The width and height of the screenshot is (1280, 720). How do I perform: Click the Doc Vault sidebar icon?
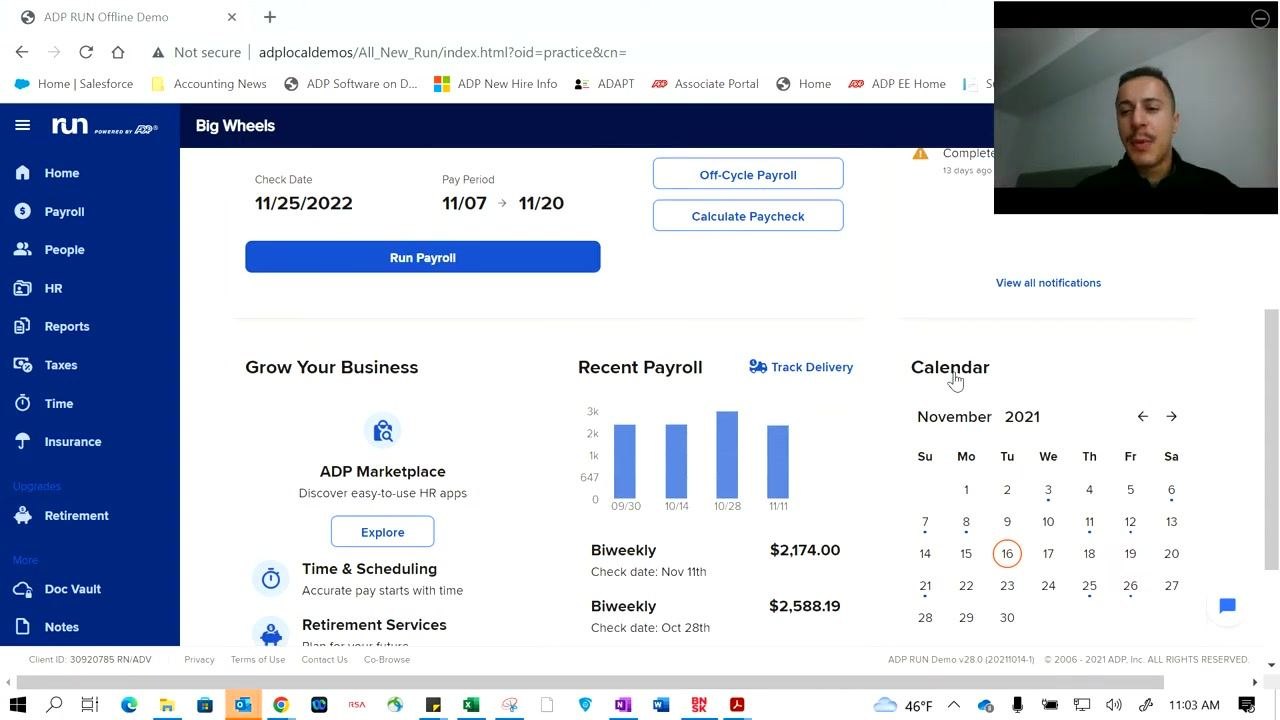(22, 589)
